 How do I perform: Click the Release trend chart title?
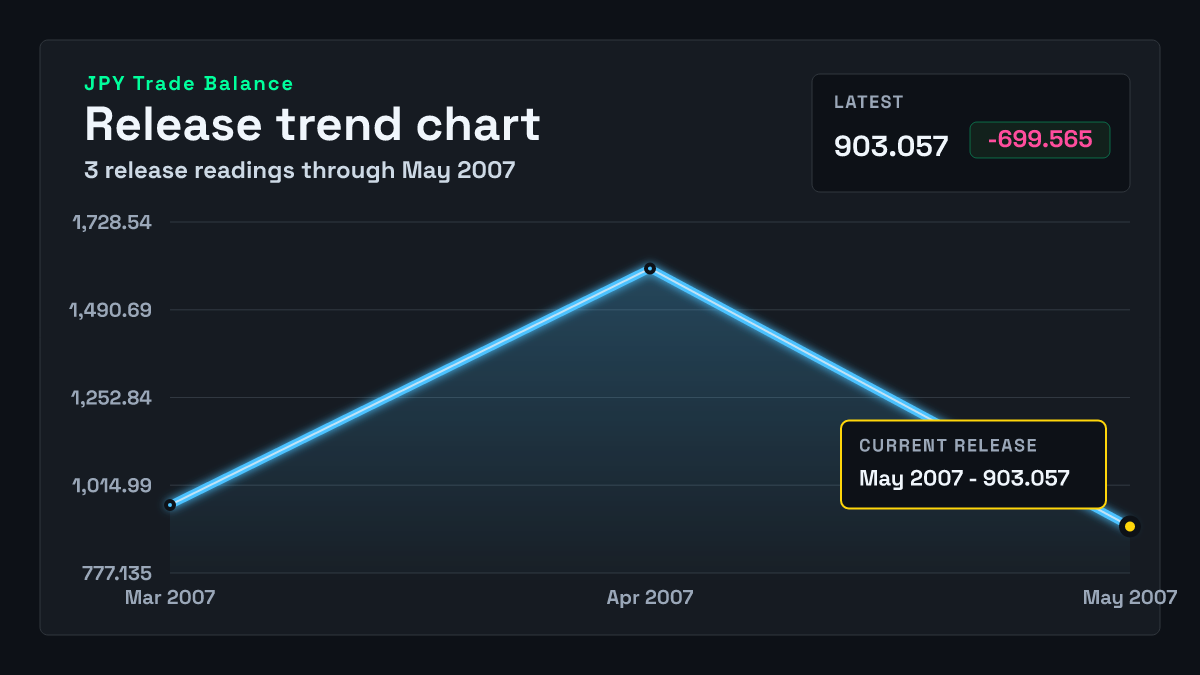(x=312, y=124)
